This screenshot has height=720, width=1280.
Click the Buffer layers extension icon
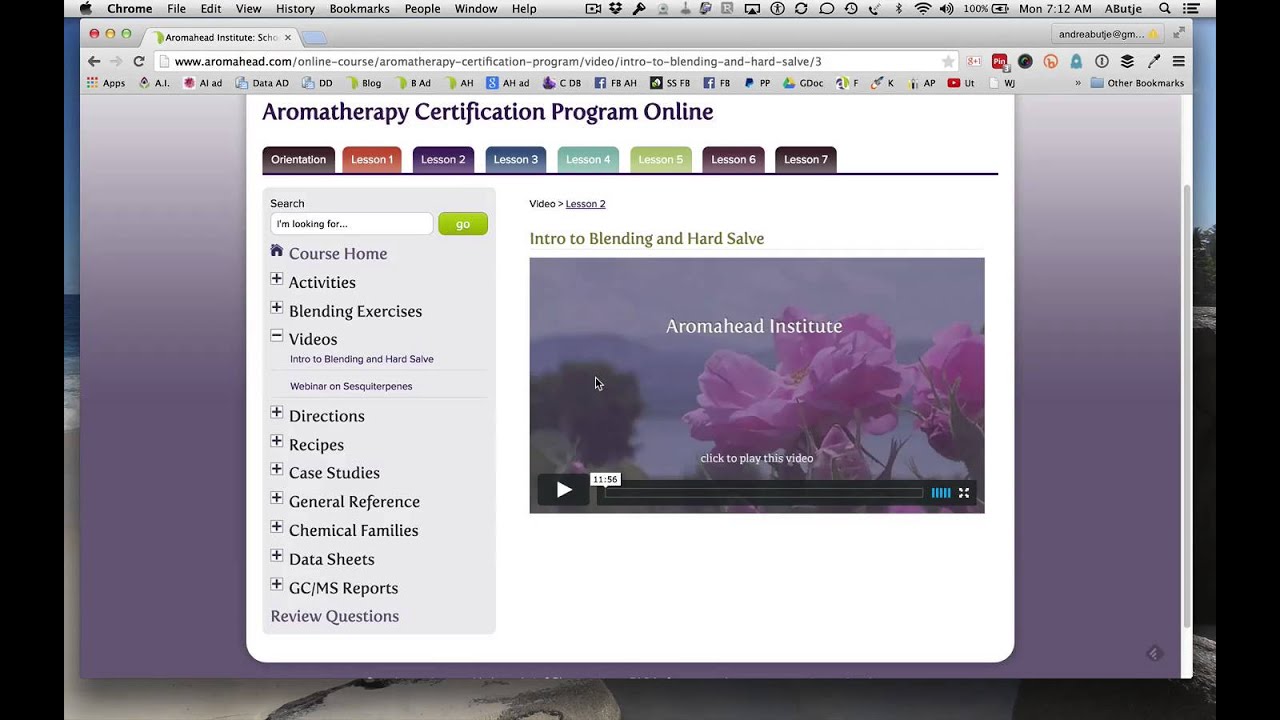click(x=1127, y=61)
